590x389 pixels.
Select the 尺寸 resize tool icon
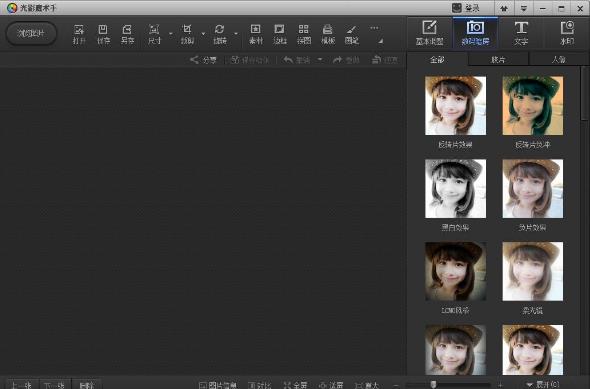(x=154, y=34)
